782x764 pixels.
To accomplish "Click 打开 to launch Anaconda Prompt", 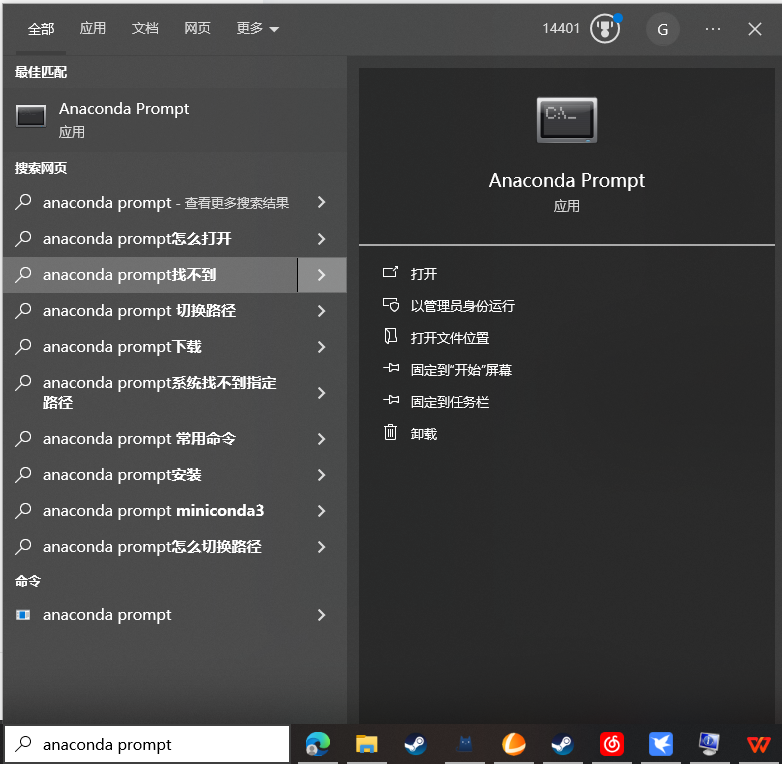I will click(423, 274).
